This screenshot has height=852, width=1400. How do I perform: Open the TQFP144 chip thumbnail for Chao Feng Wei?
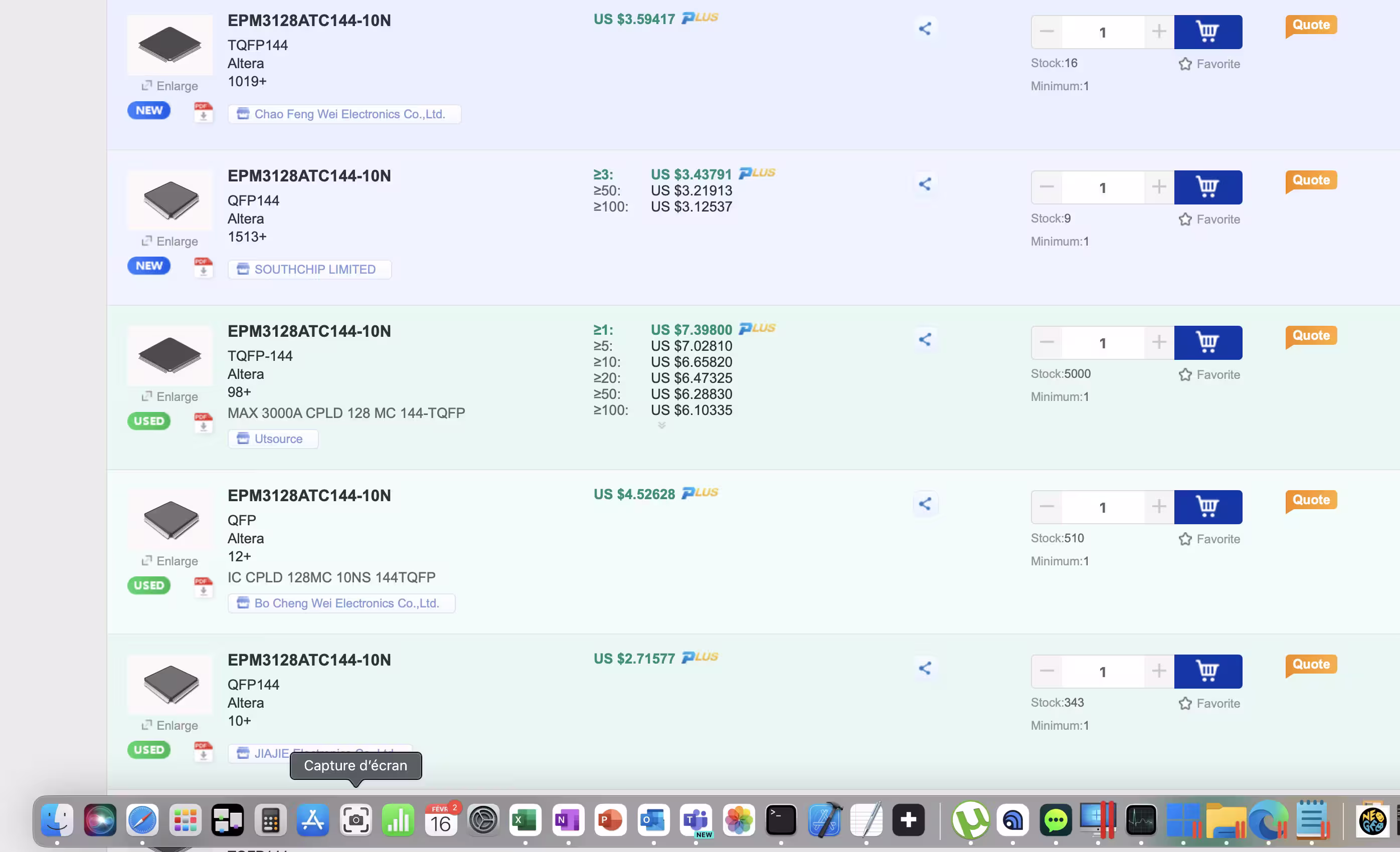[x=170, y=45]
